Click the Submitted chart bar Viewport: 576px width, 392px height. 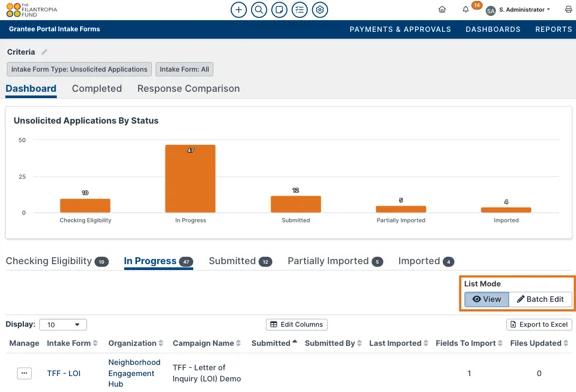click(296, 204)
